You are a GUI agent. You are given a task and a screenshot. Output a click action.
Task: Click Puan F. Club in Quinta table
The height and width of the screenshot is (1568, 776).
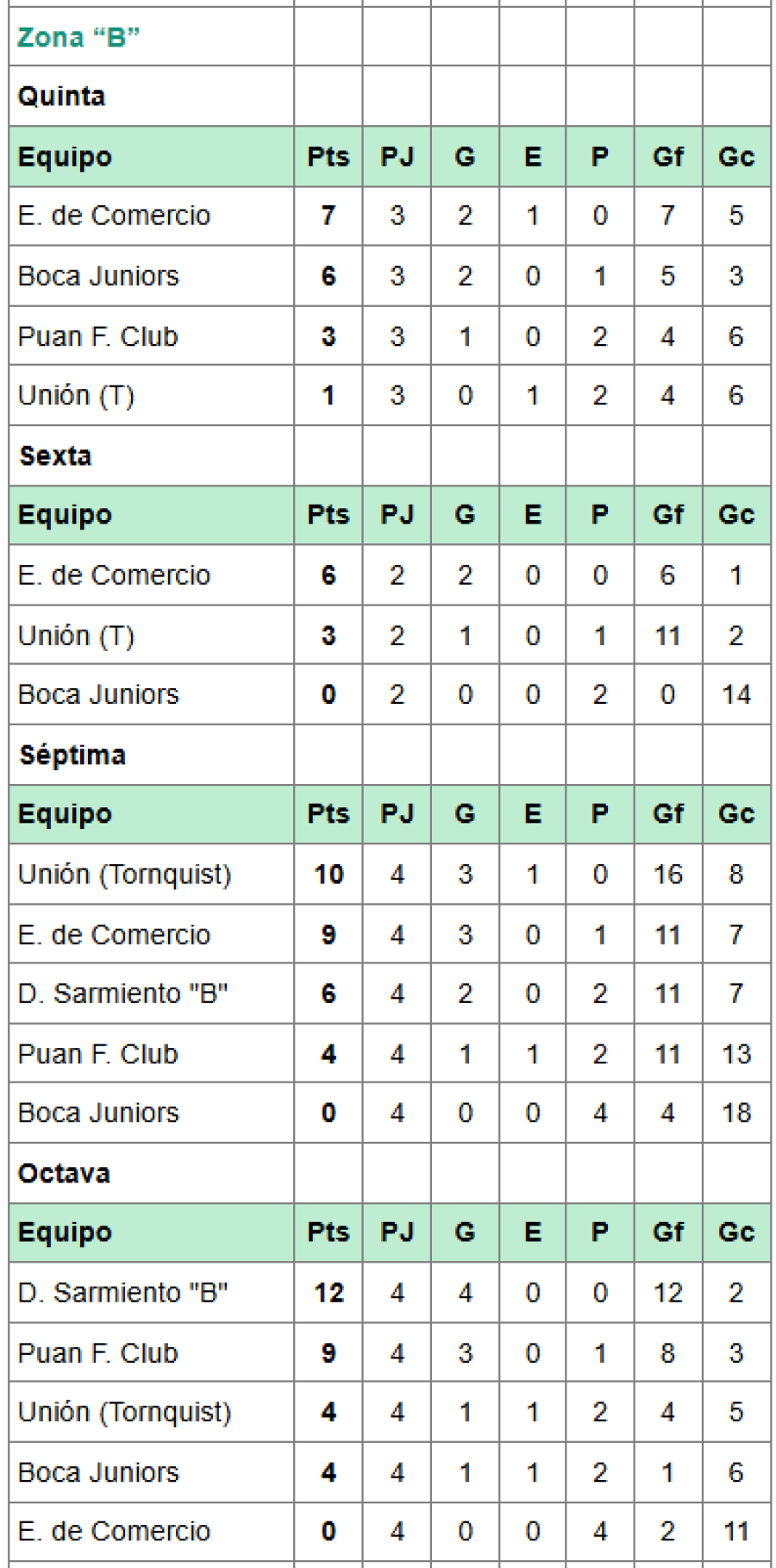point(97,336)
